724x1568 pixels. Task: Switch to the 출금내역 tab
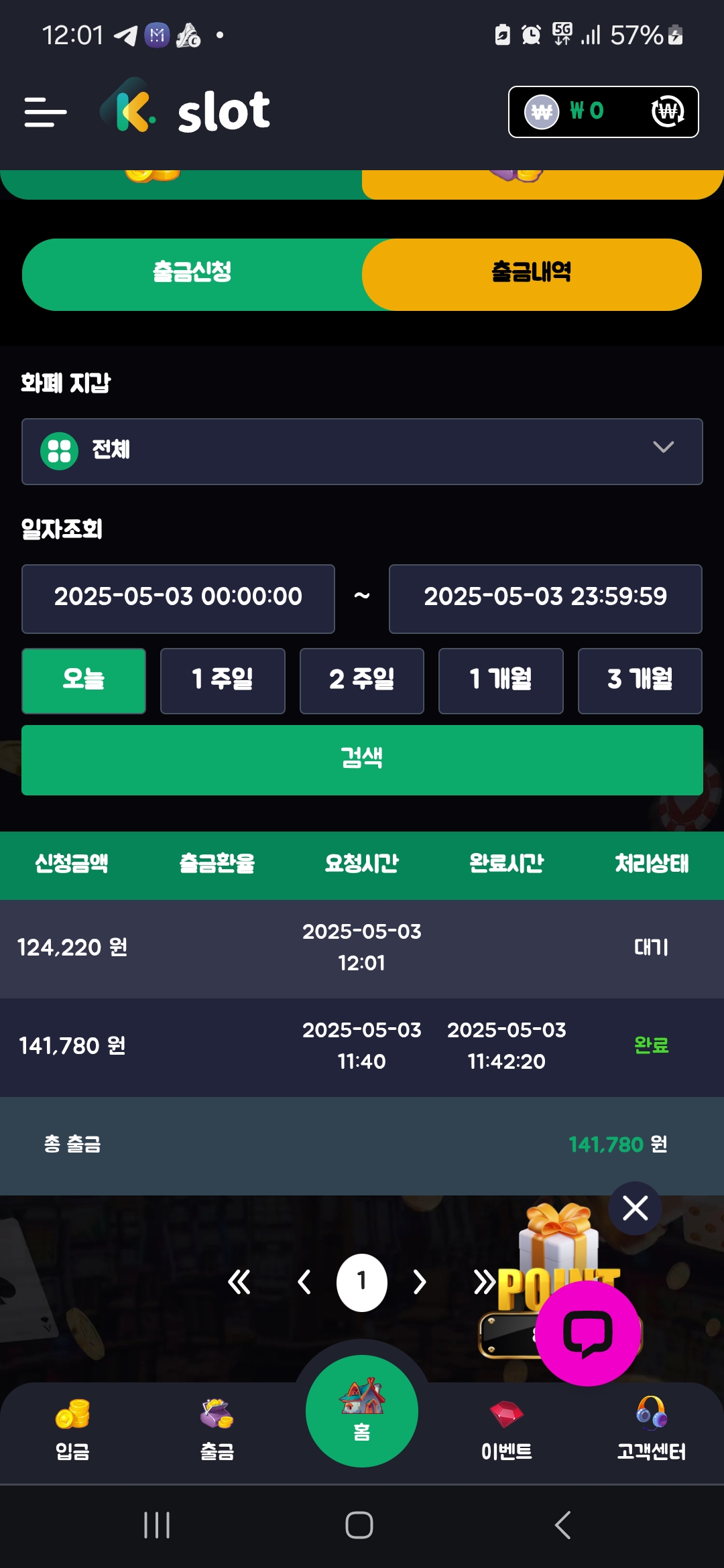tap(532, 274)
